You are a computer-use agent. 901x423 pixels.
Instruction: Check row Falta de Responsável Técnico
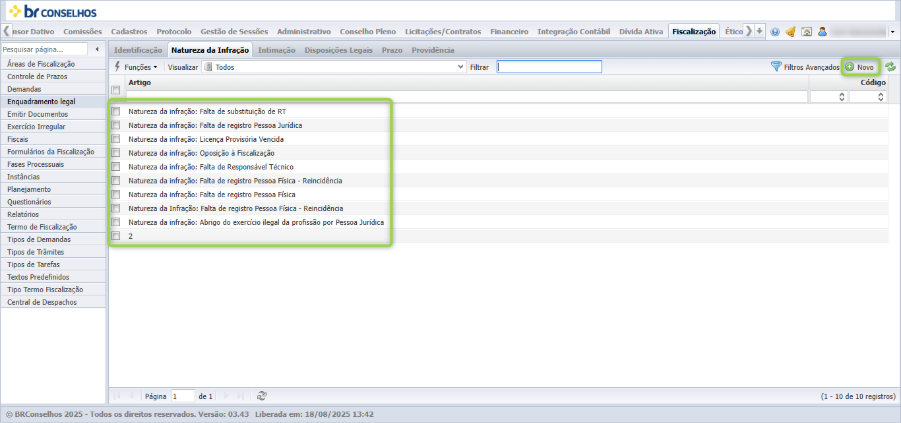click(x=115, y=167)
